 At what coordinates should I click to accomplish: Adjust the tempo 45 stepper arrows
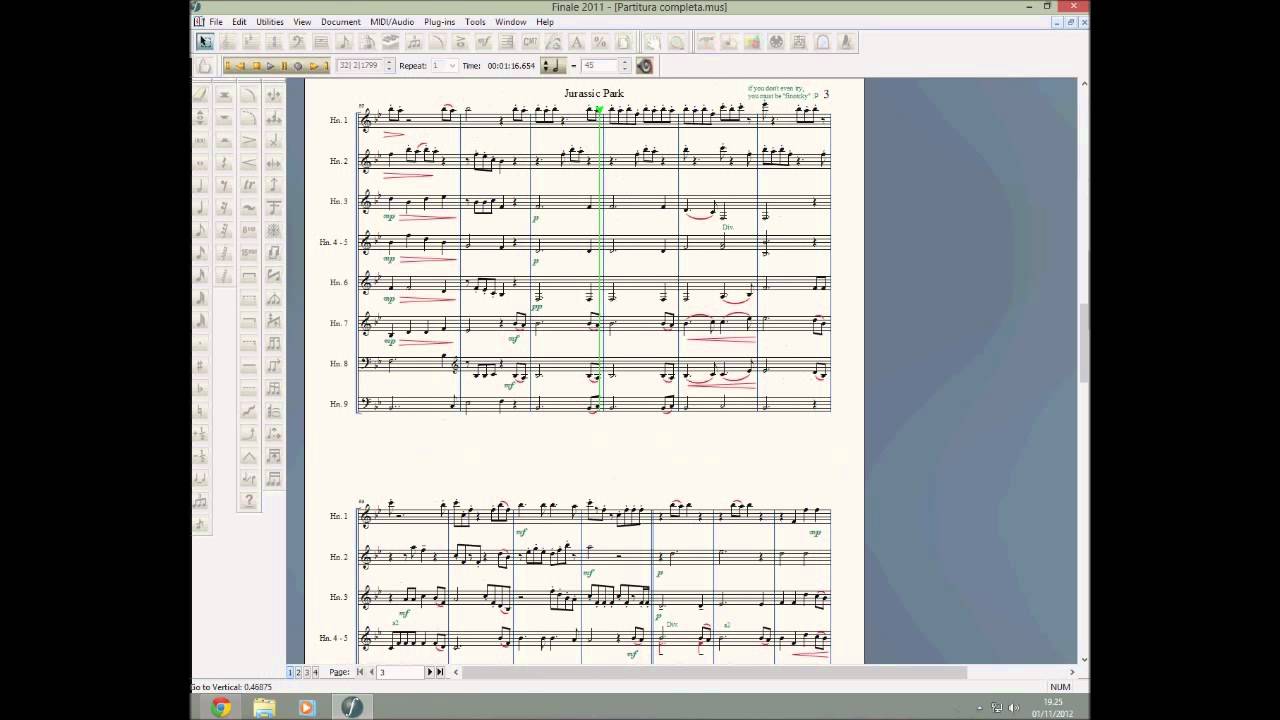[x=625, y=66]
